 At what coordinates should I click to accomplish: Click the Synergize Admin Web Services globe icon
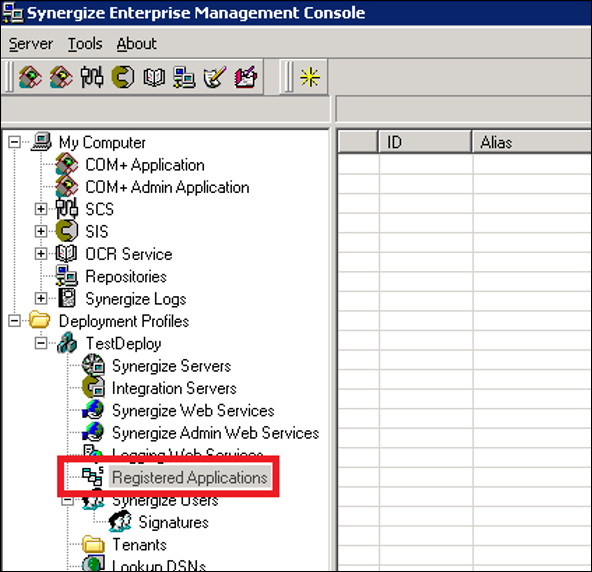93,432
